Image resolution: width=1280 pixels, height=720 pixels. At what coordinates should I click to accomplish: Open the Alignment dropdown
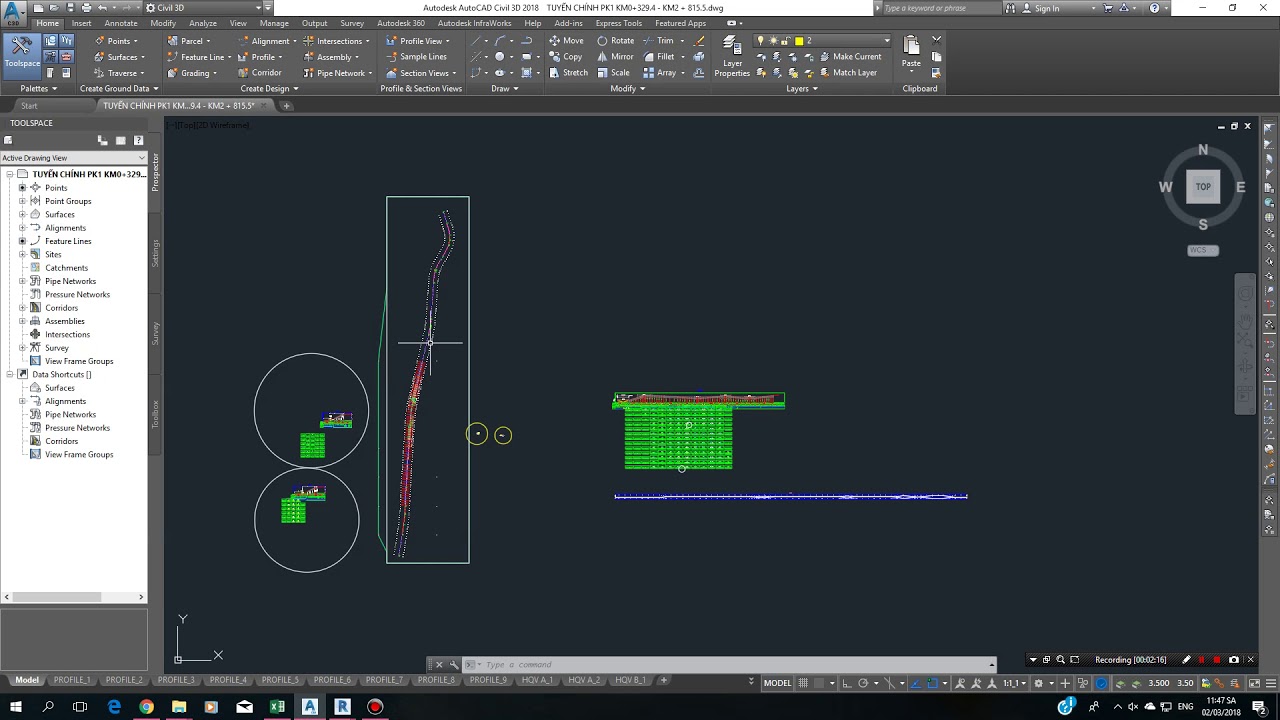(x=267, y=41)
